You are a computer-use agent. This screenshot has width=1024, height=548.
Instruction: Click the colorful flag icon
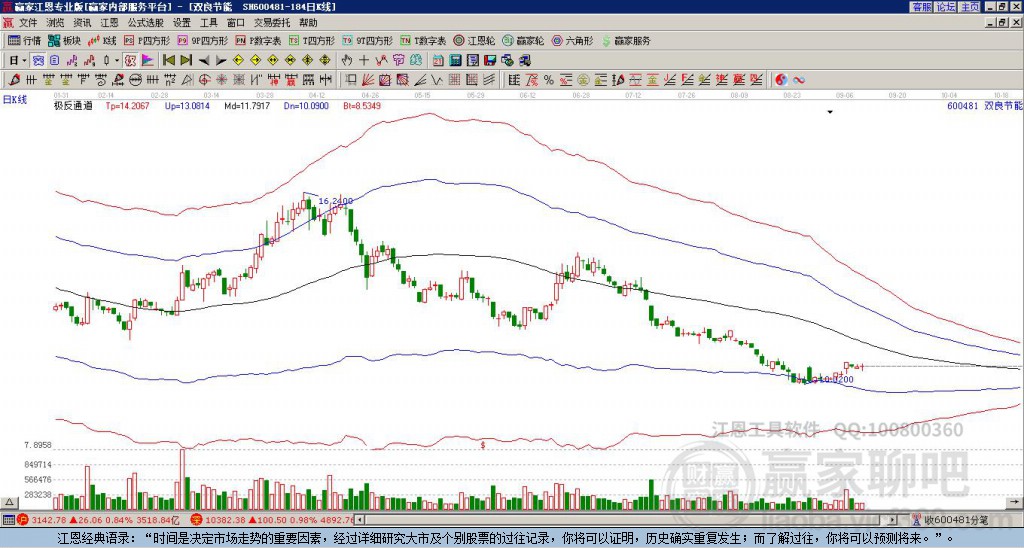click(x=148, y=61)
